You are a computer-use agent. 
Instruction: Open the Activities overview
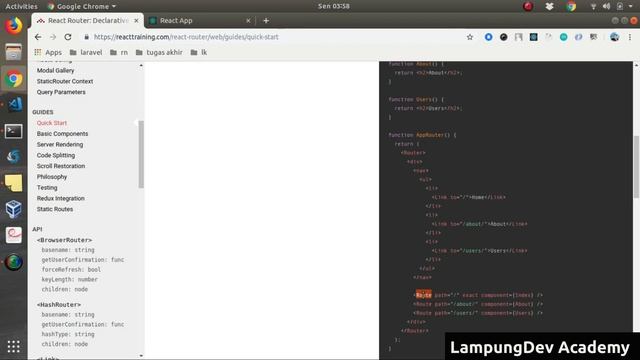pyautogui.click(x=21, y=6)
